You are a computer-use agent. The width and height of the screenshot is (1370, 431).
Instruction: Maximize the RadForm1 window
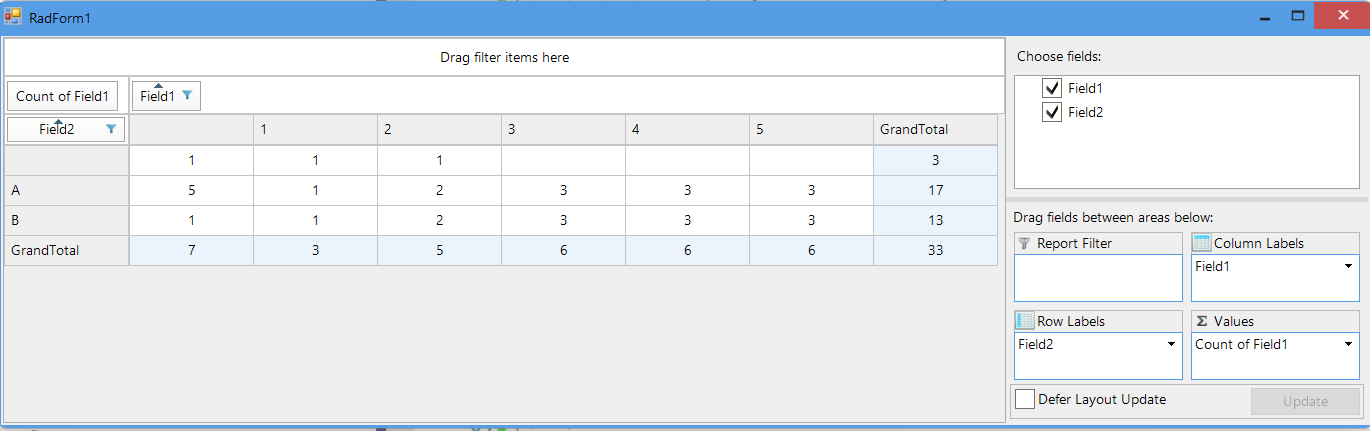1298,17
